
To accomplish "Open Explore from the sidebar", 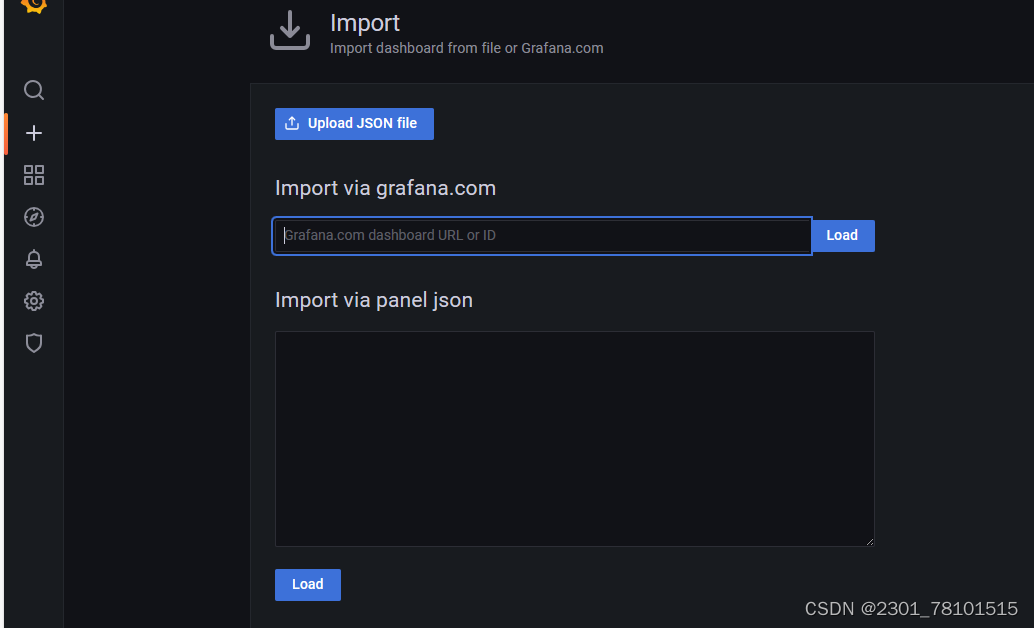I will [x=33, y=216].
